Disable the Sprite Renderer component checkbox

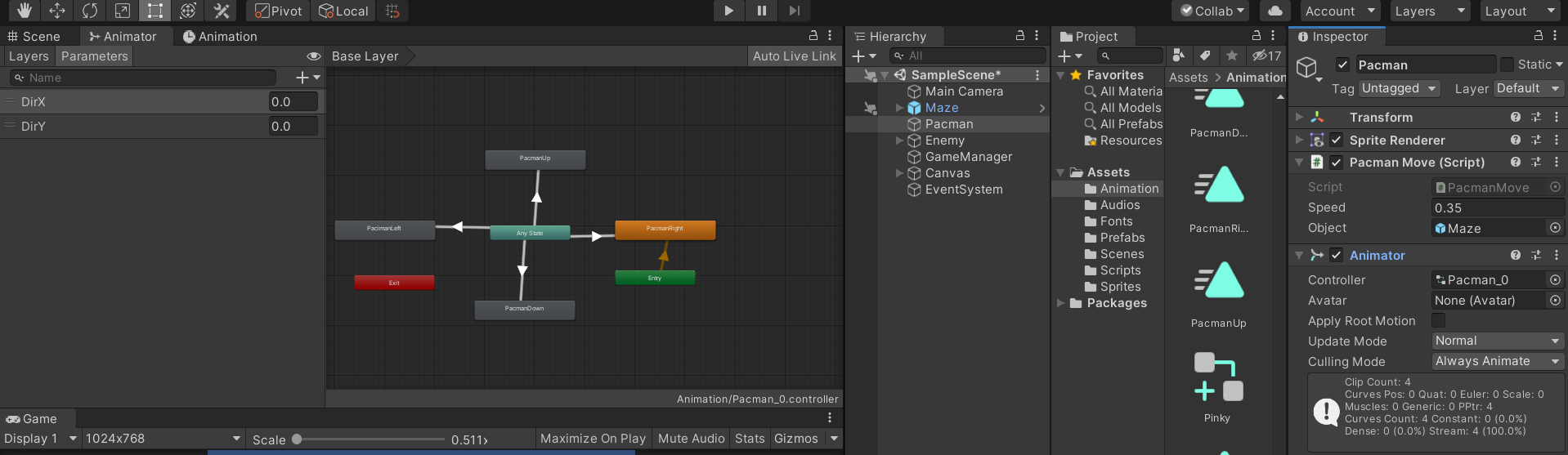(x=1336, y=141)
